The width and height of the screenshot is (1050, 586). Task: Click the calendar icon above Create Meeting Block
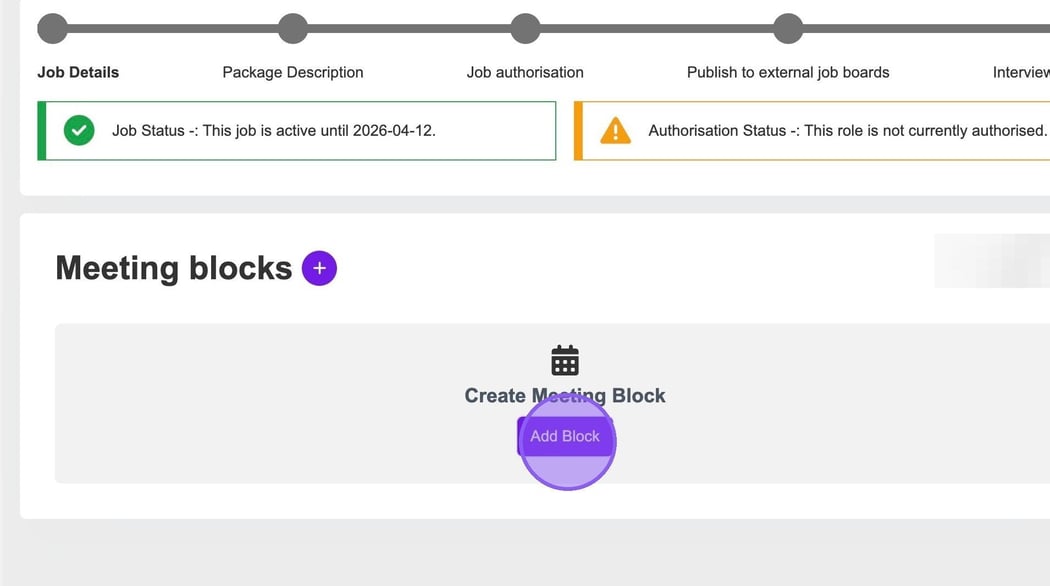coord(565,360)
